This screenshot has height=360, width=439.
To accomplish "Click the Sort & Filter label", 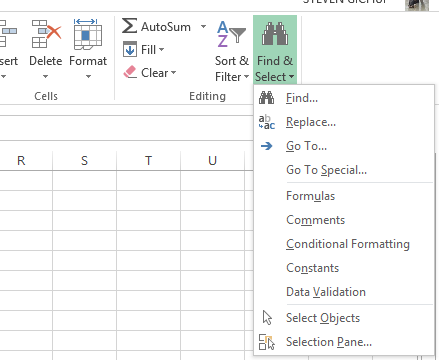I will [x=232, y=69].
